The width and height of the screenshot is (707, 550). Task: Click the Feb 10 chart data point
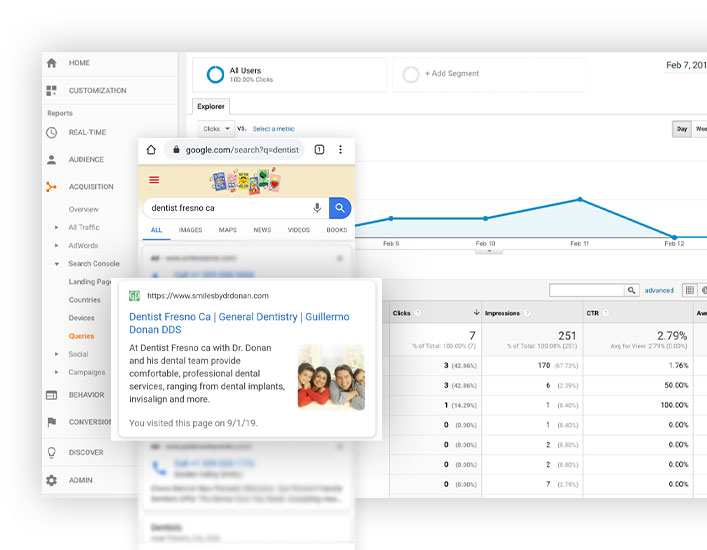[x=486, y=219]
